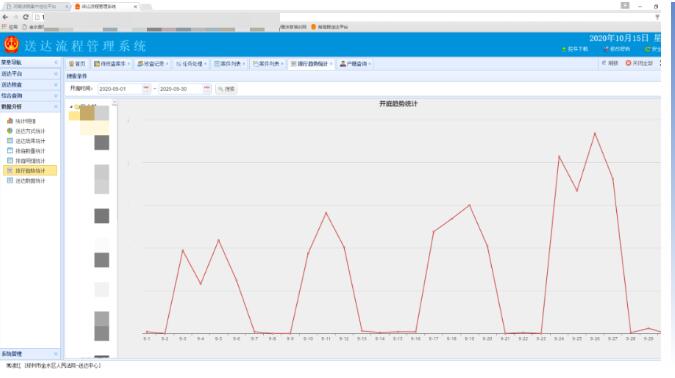This screenshot has width=675, height=378.
Task: Open 送达方式统计 pie chart item
Action: pos(26,131)
